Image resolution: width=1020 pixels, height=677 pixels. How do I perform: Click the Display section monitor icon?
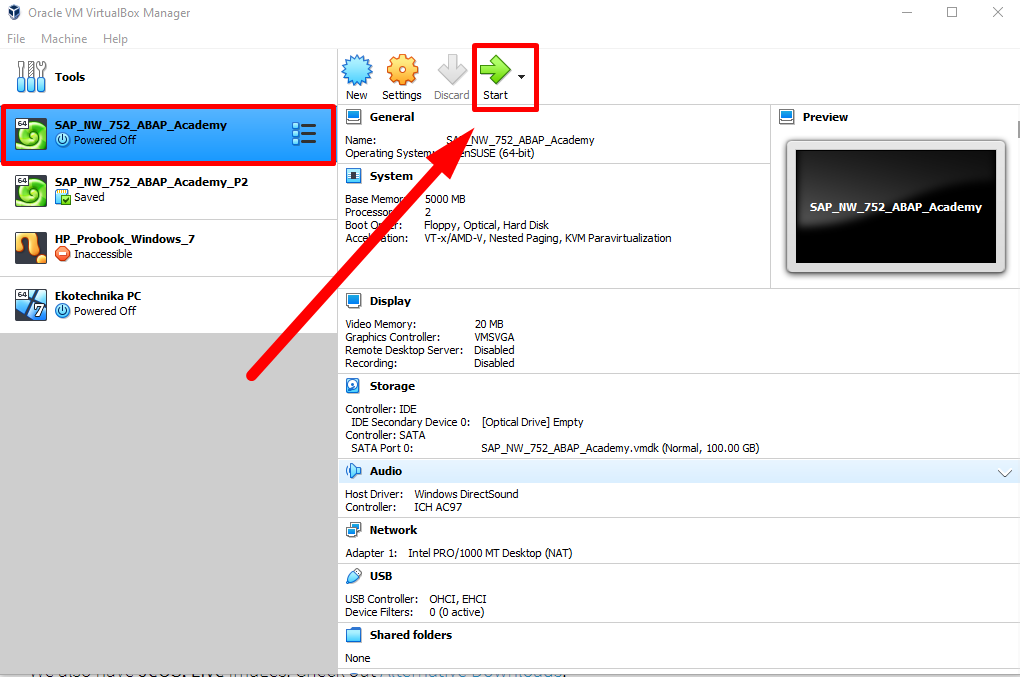pos(353,301)
